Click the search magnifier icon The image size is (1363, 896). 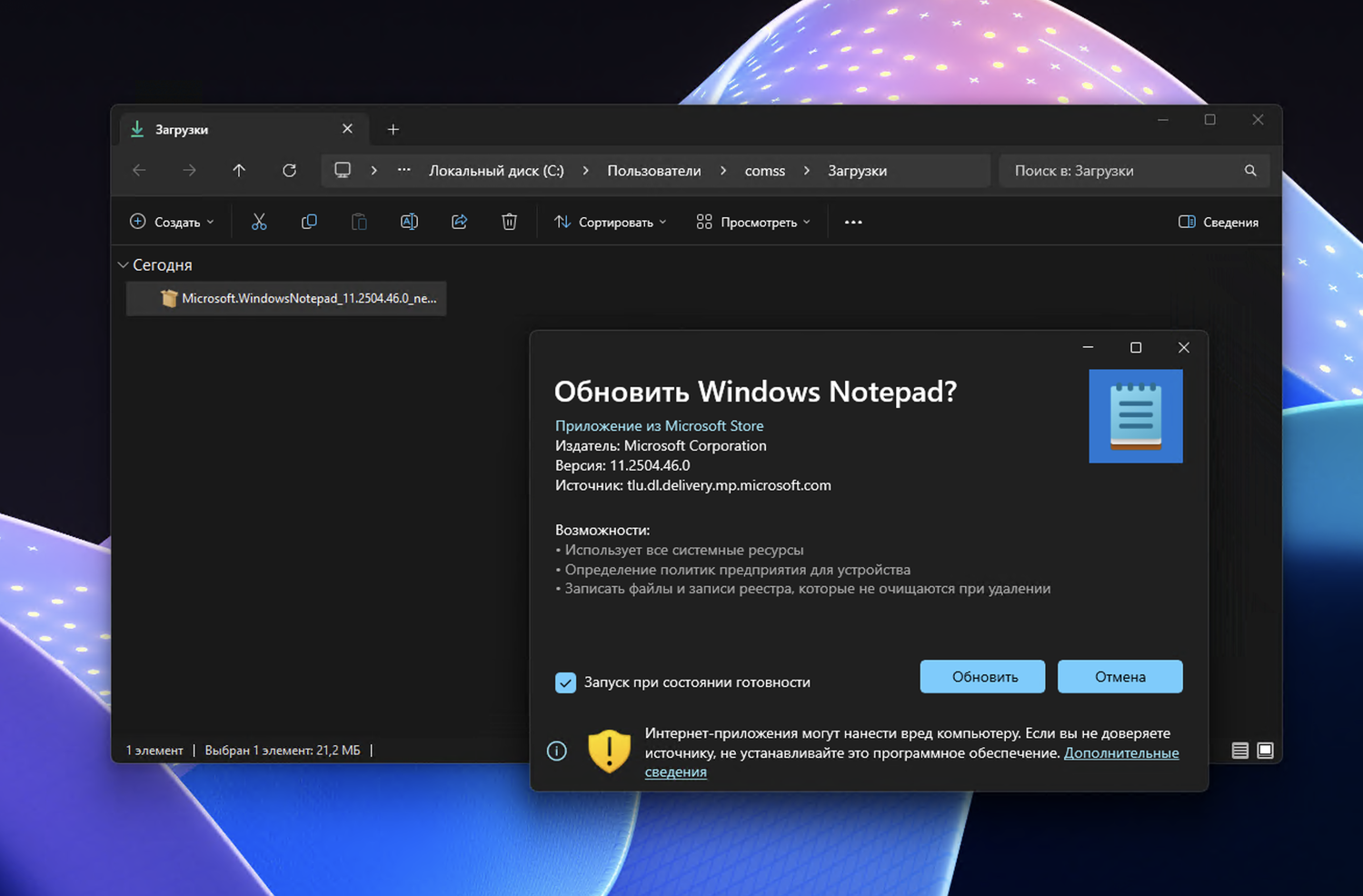click(1250, 171)
